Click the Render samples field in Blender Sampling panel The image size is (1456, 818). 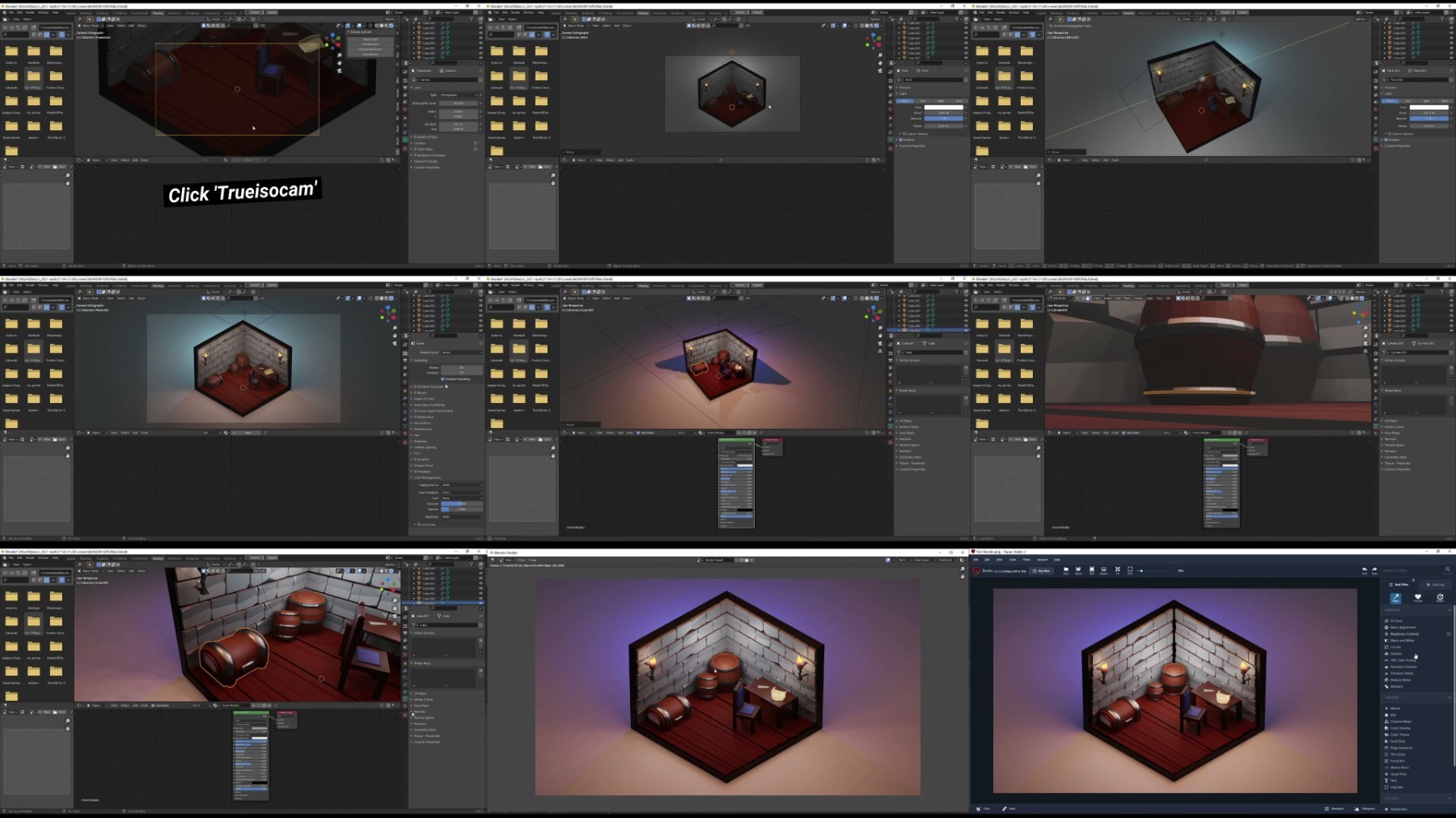(461, 367)
